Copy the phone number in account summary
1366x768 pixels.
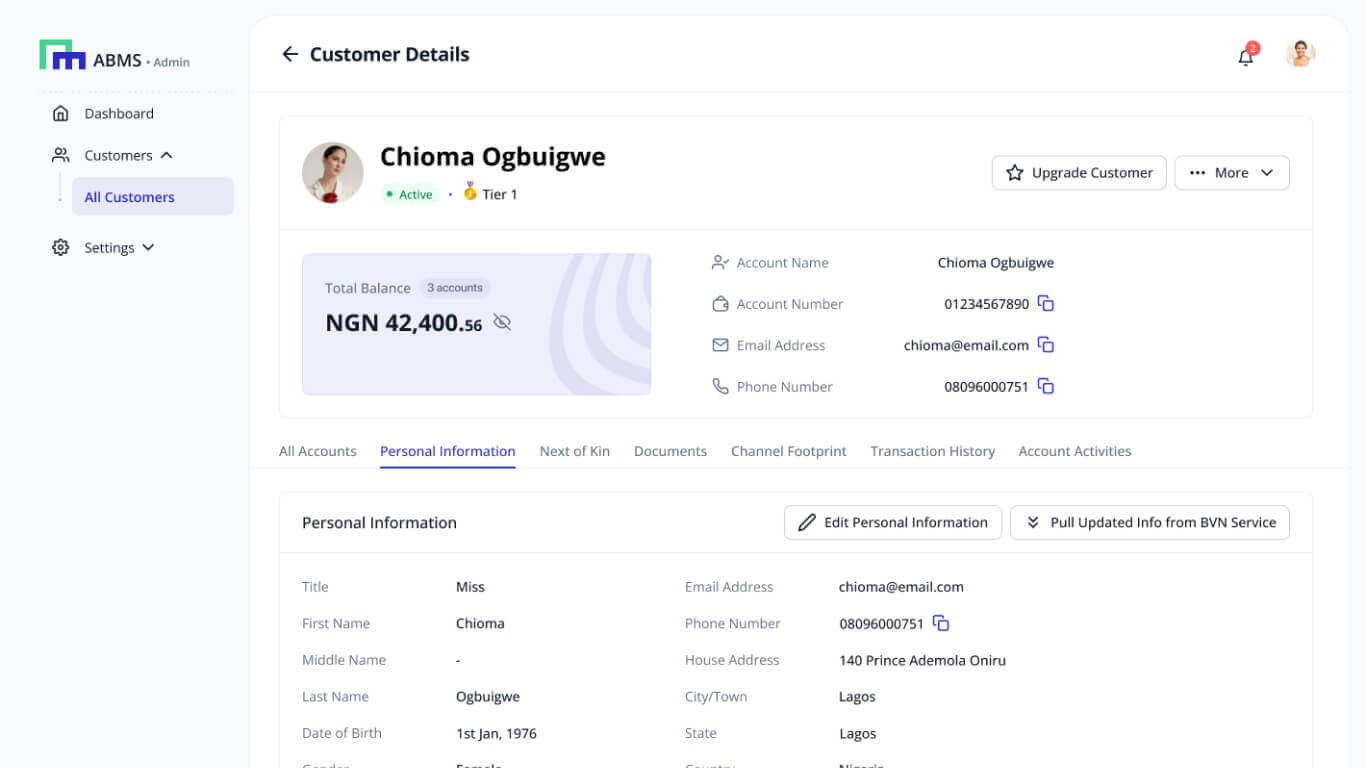pos(1046,386)
